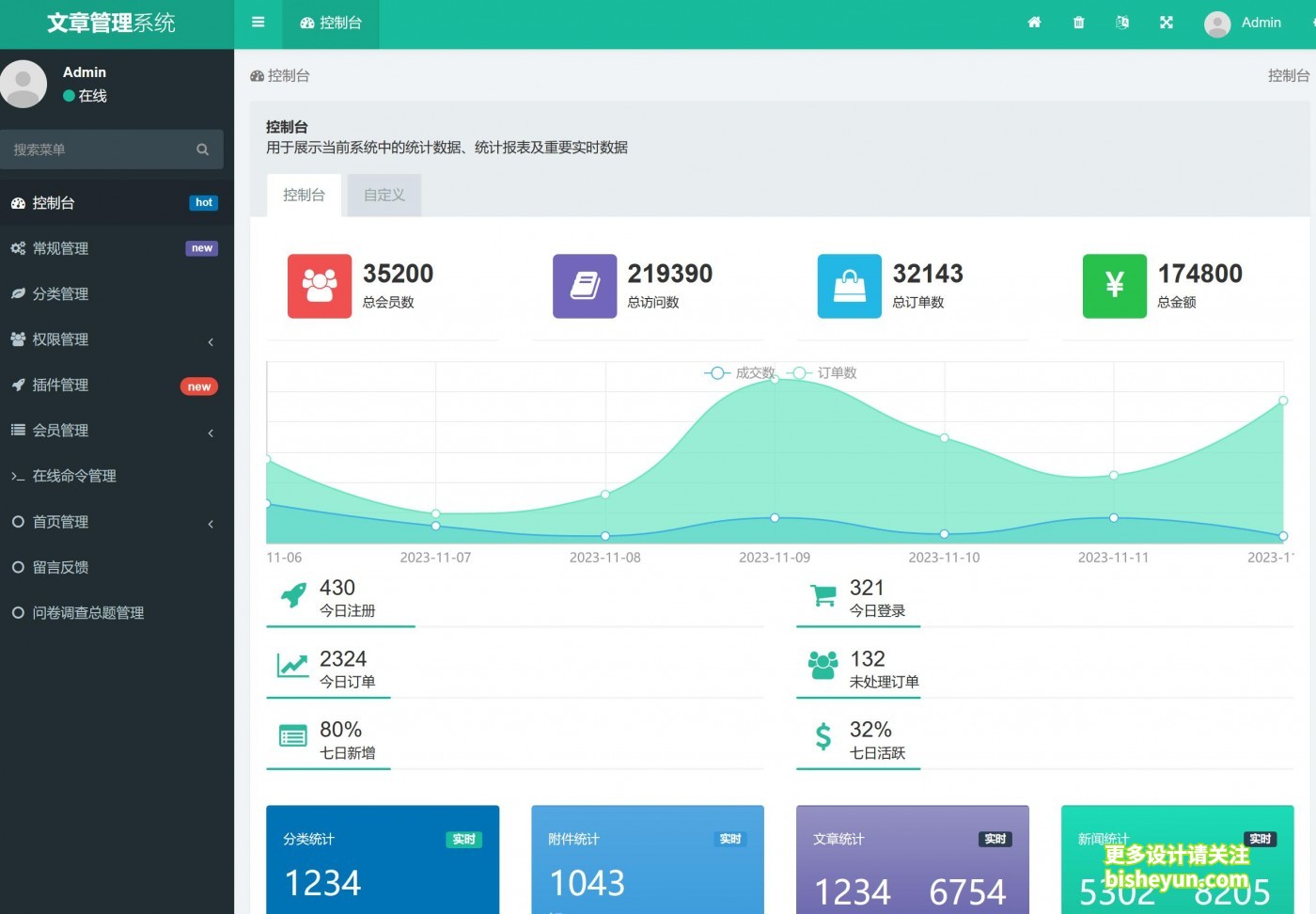Click the search magnifier icon in sidebar

click(202, 150)
